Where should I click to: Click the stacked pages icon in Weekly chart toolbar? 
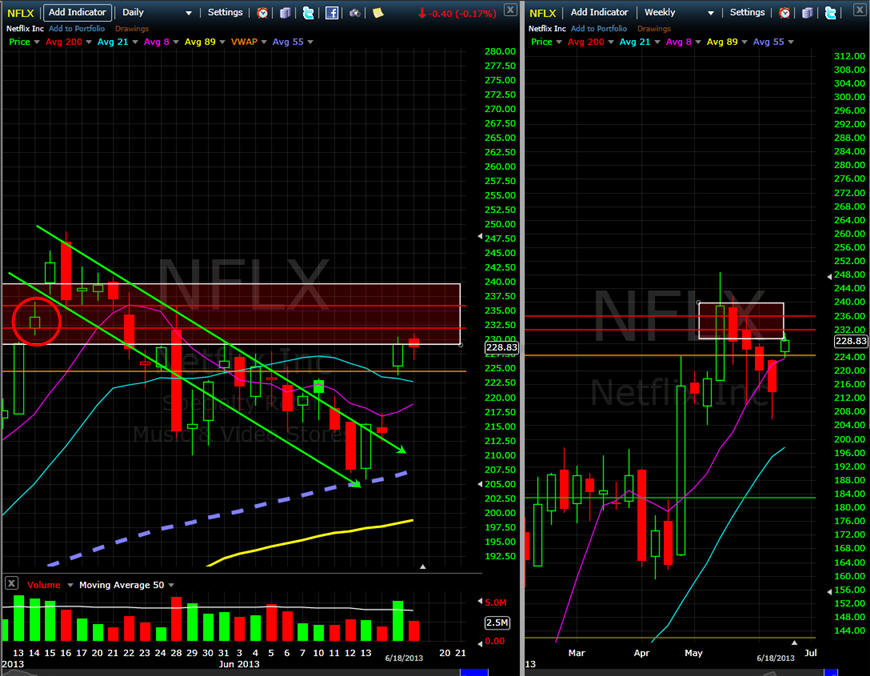pyautogui.click(x=807, y=13)
